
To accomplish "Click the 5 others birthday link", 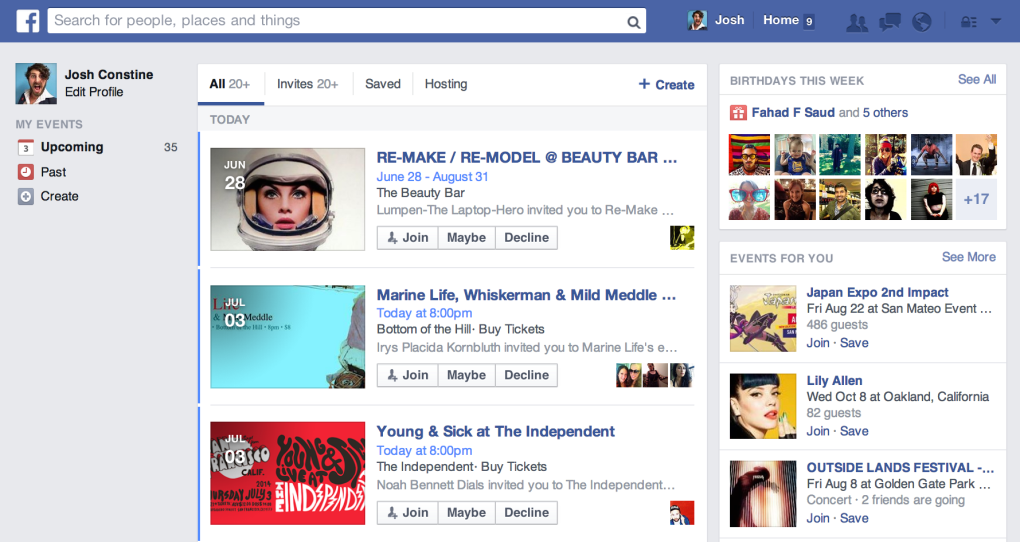I will [x=885, y=113].
